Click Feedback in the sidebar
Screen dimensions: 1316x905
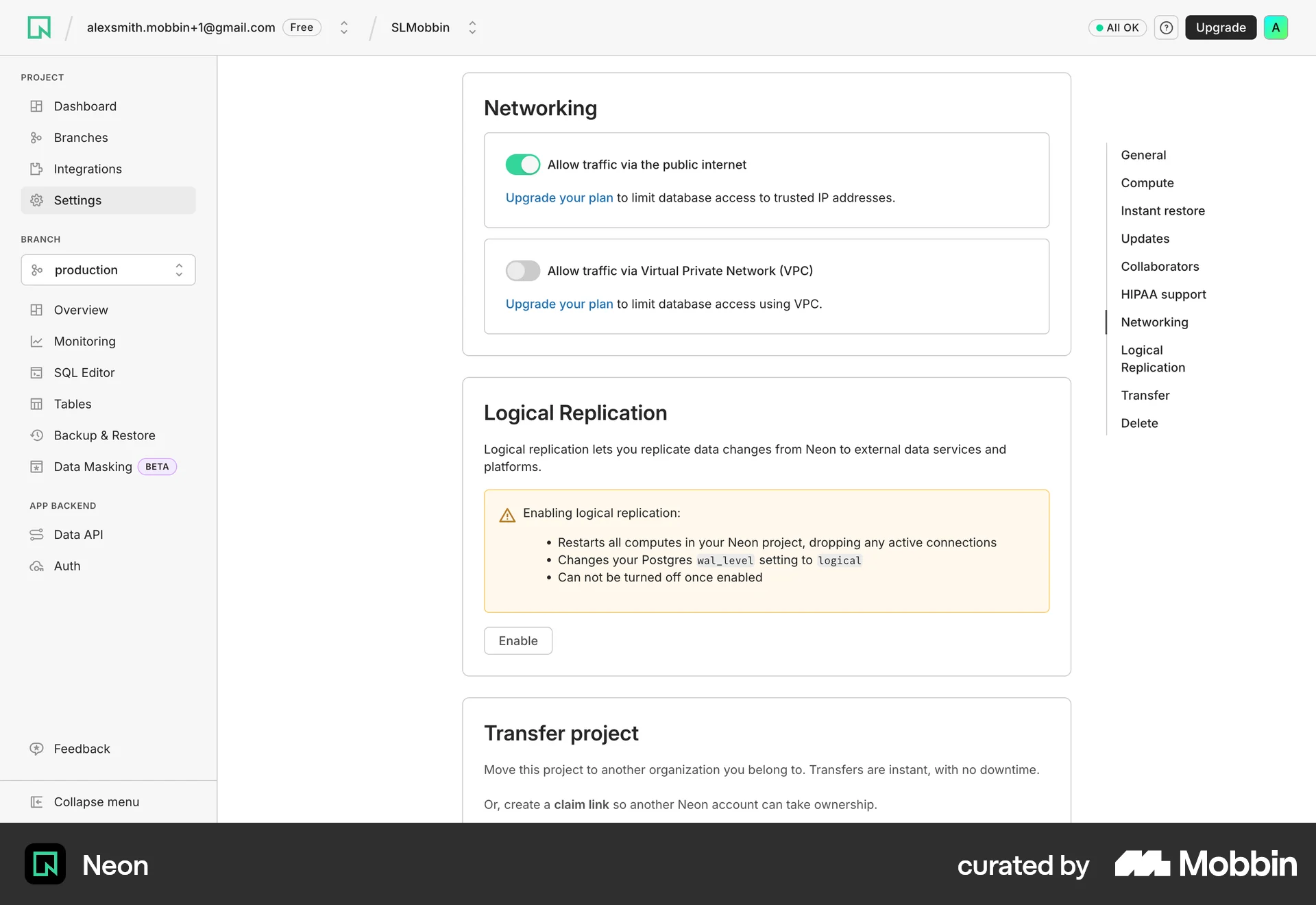[108, 749]
